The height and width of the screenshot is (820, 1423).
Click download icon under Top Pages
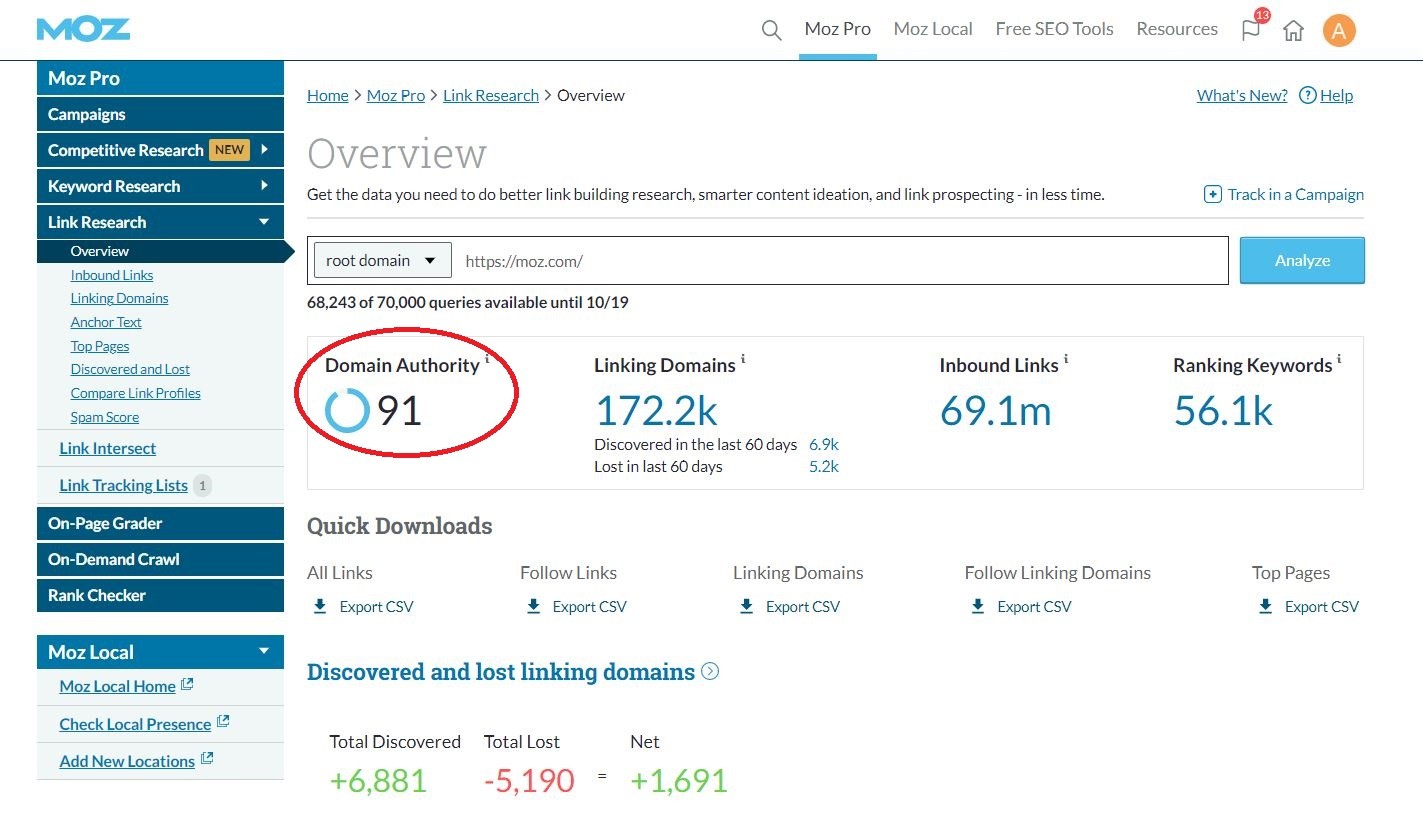tap(1265, 606)
